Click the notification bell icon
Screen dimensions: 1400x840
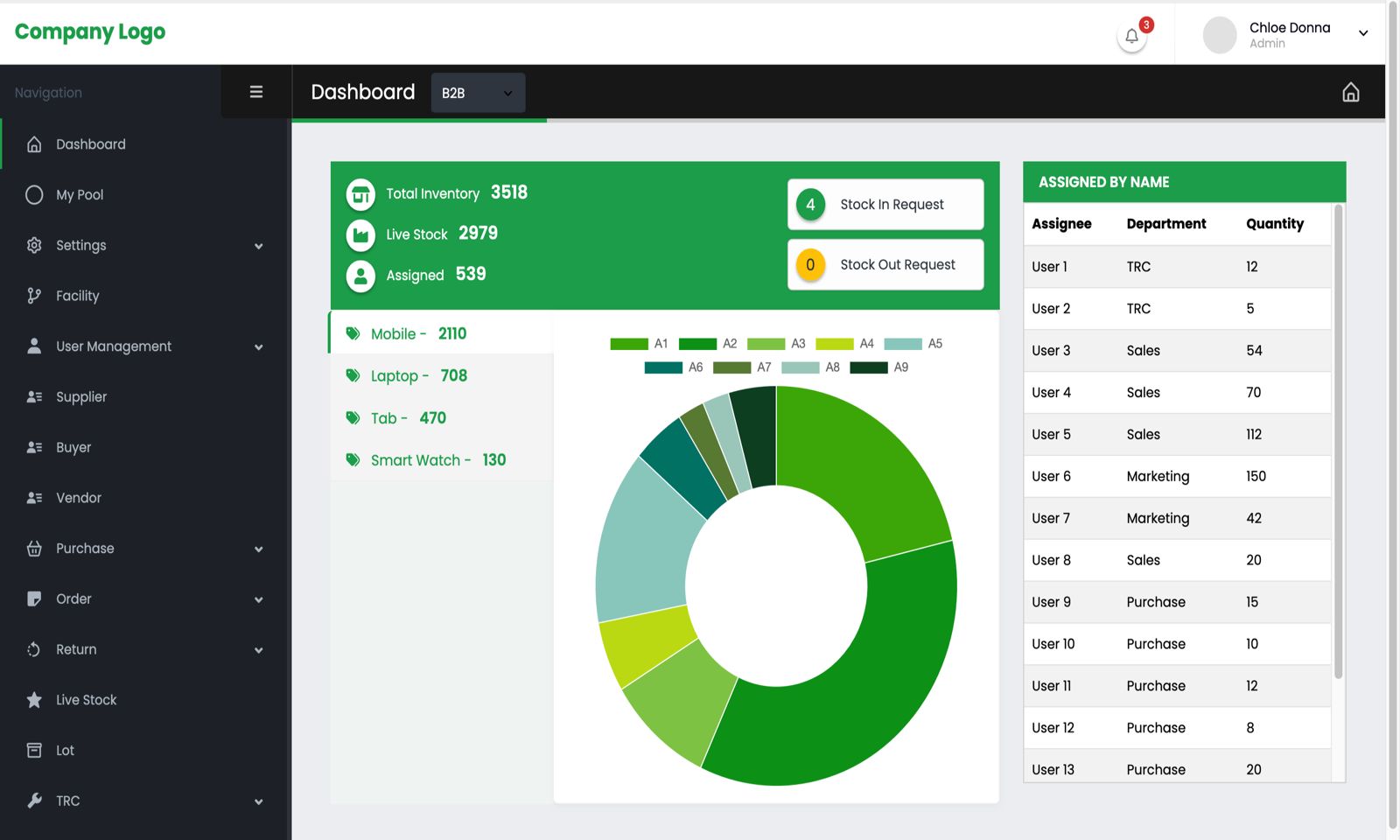coord(1131,37)
